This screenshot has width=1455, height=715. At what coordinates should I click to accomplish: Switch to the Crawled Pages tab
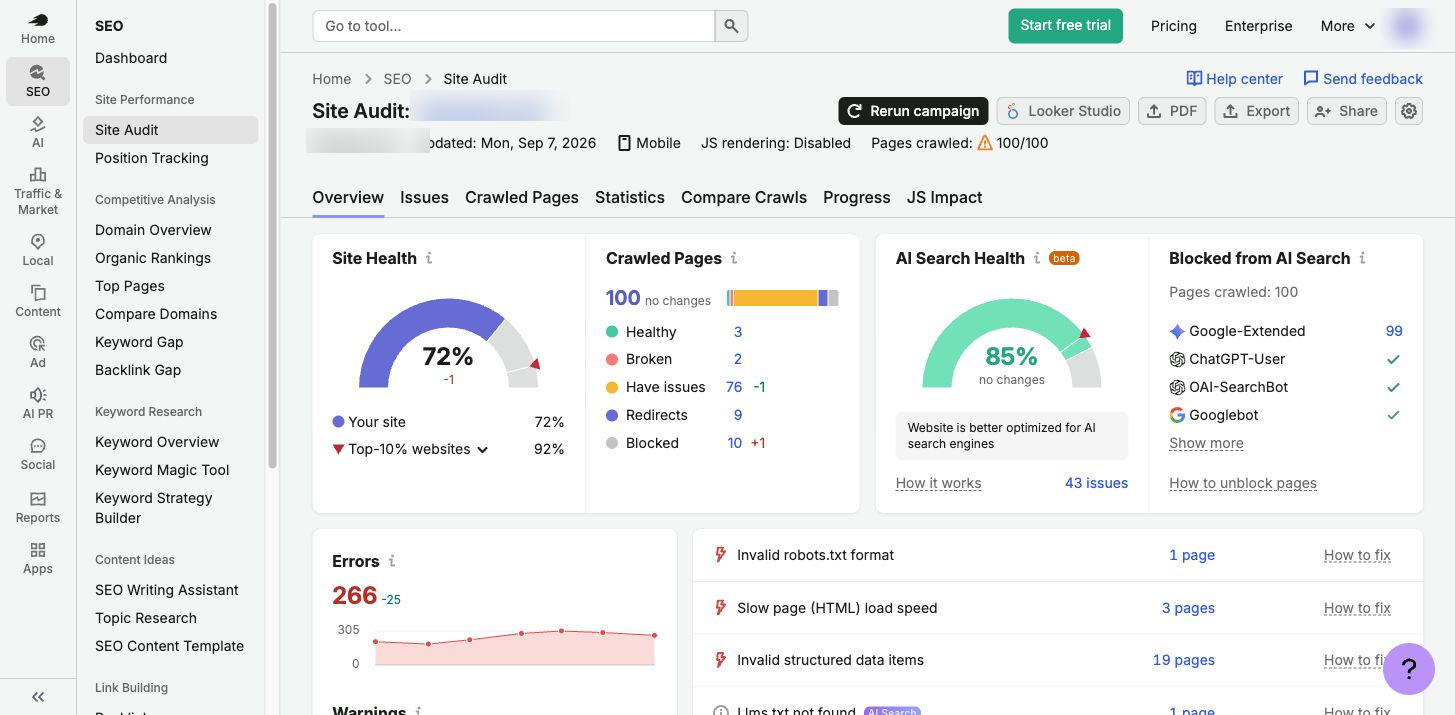pyautogui.click(x=522, y=197)
